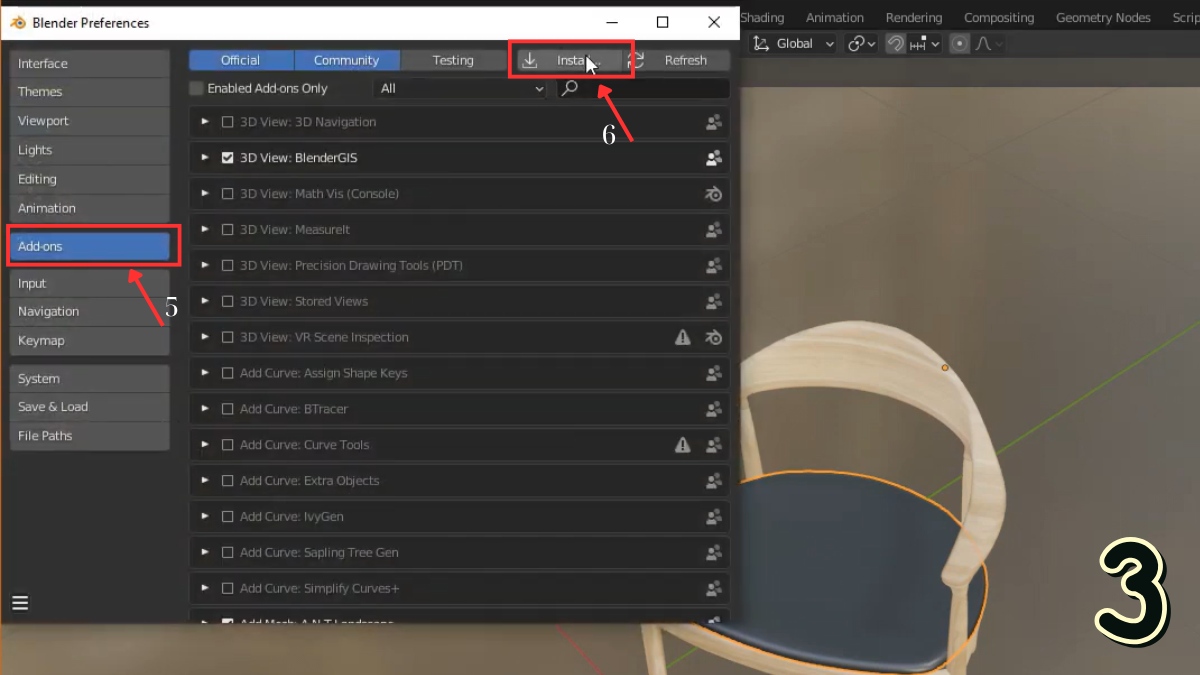The image size is (1200, 675).
Task: Expand the Add Curve: IvyGen details
Action: tap(205, 517)
